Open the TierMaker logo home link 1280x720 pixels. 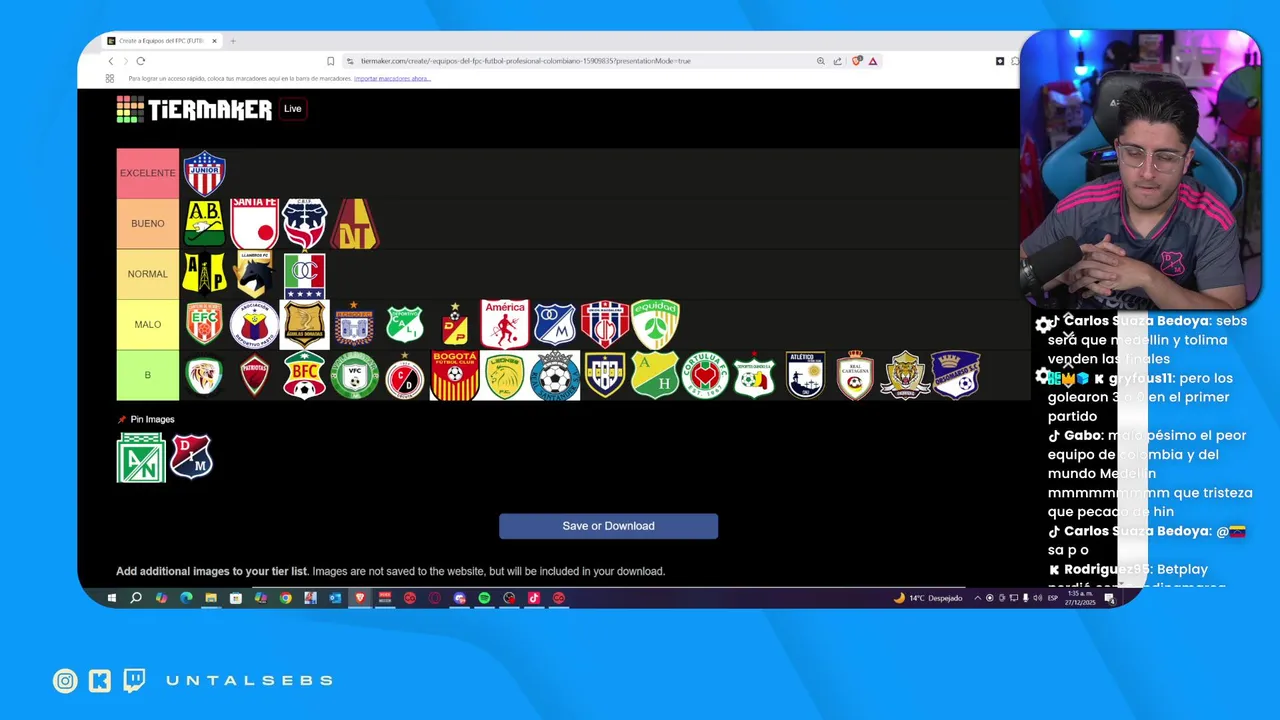(194, 109)
